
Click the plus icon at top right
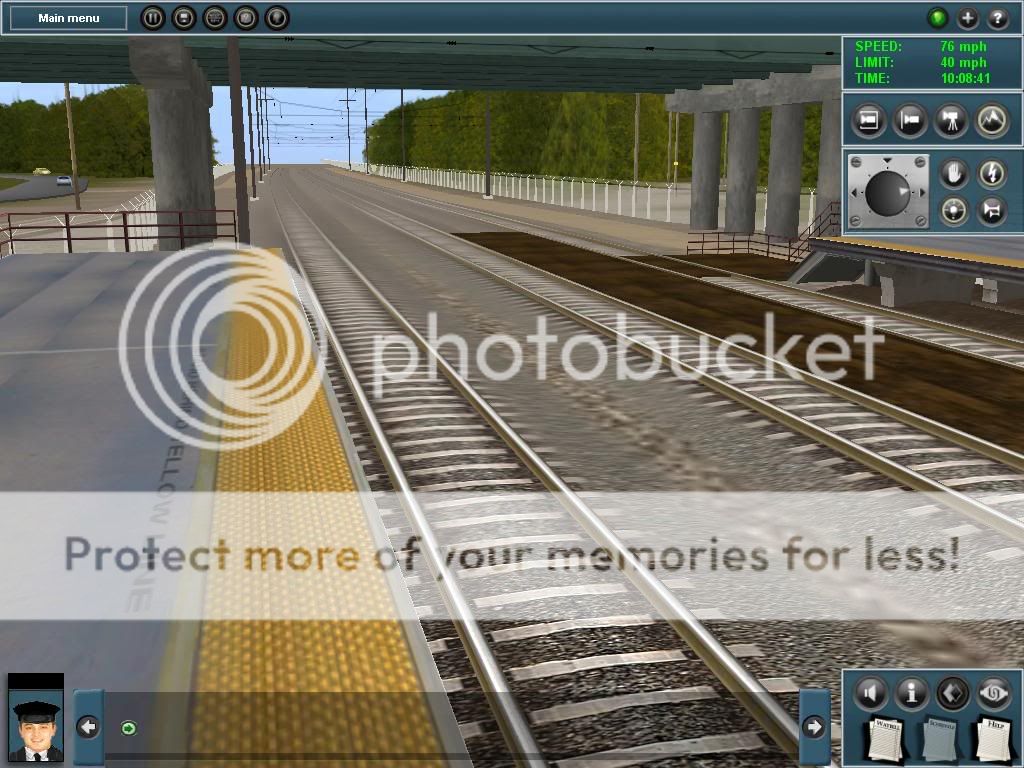(967, 18)
